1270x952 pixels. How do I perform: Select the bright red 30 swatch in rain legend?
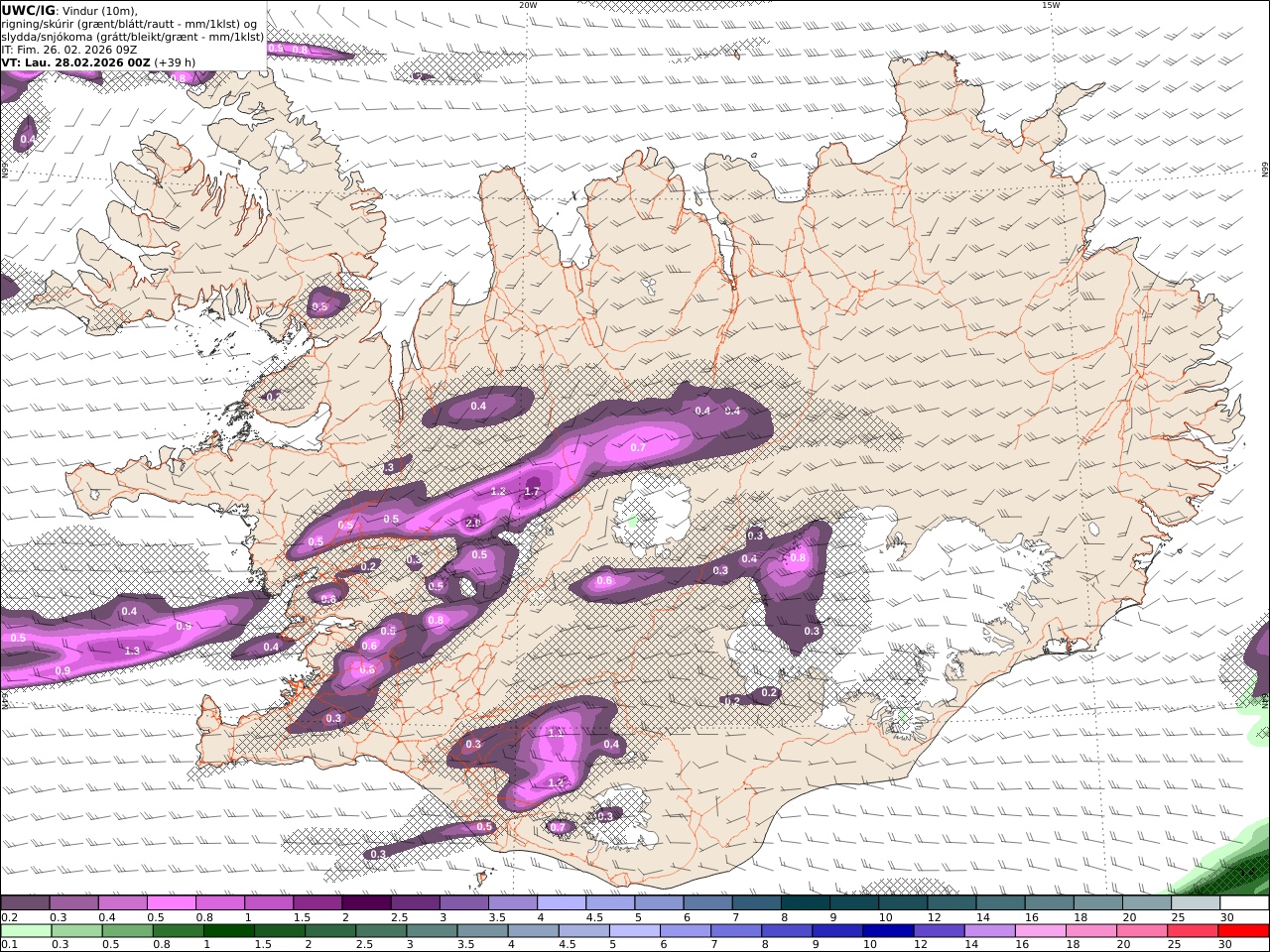point(1243,930)
